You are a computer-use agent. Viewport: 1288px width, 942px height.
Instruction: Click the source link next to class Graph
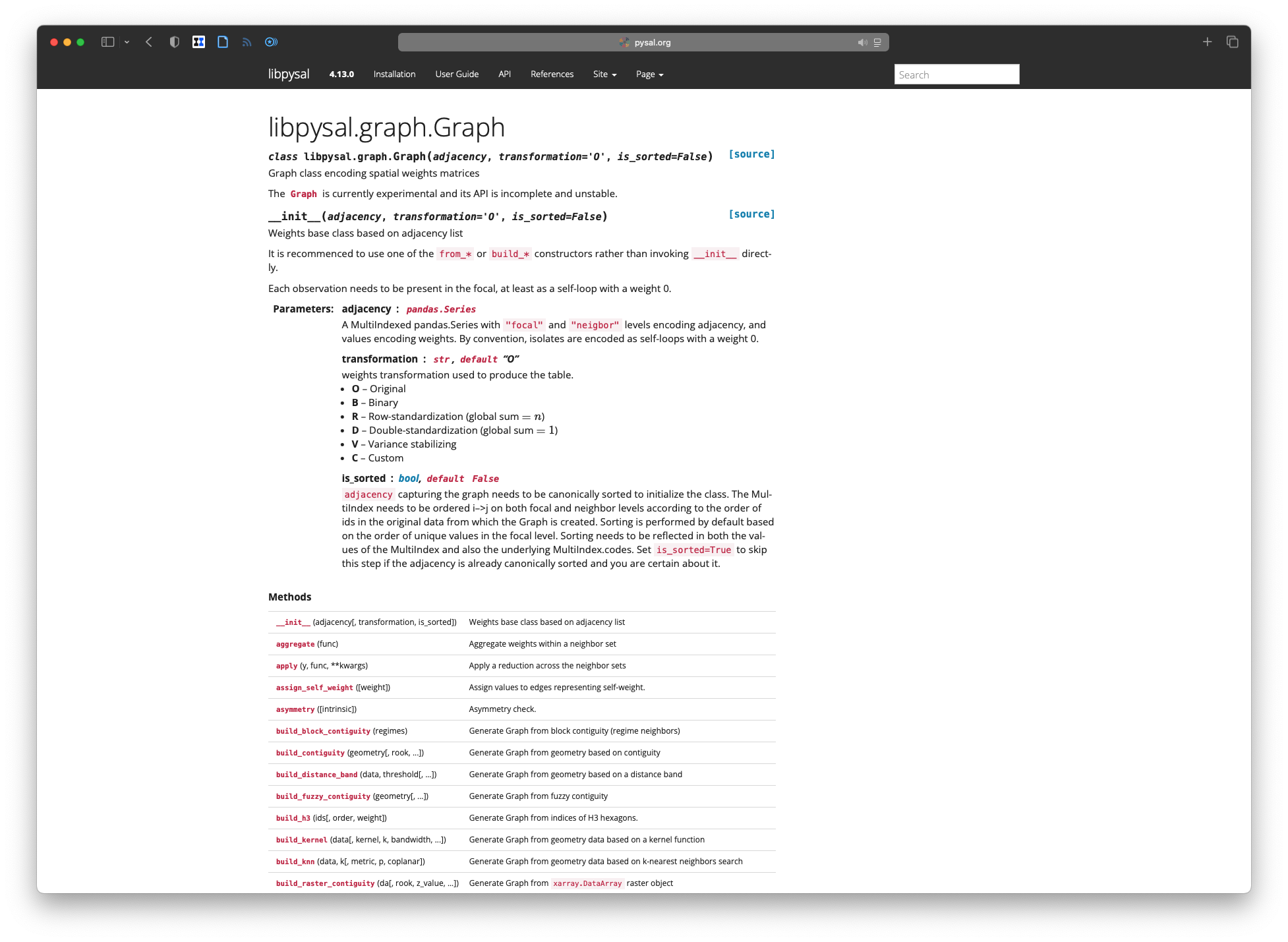[x=751, y=154]
